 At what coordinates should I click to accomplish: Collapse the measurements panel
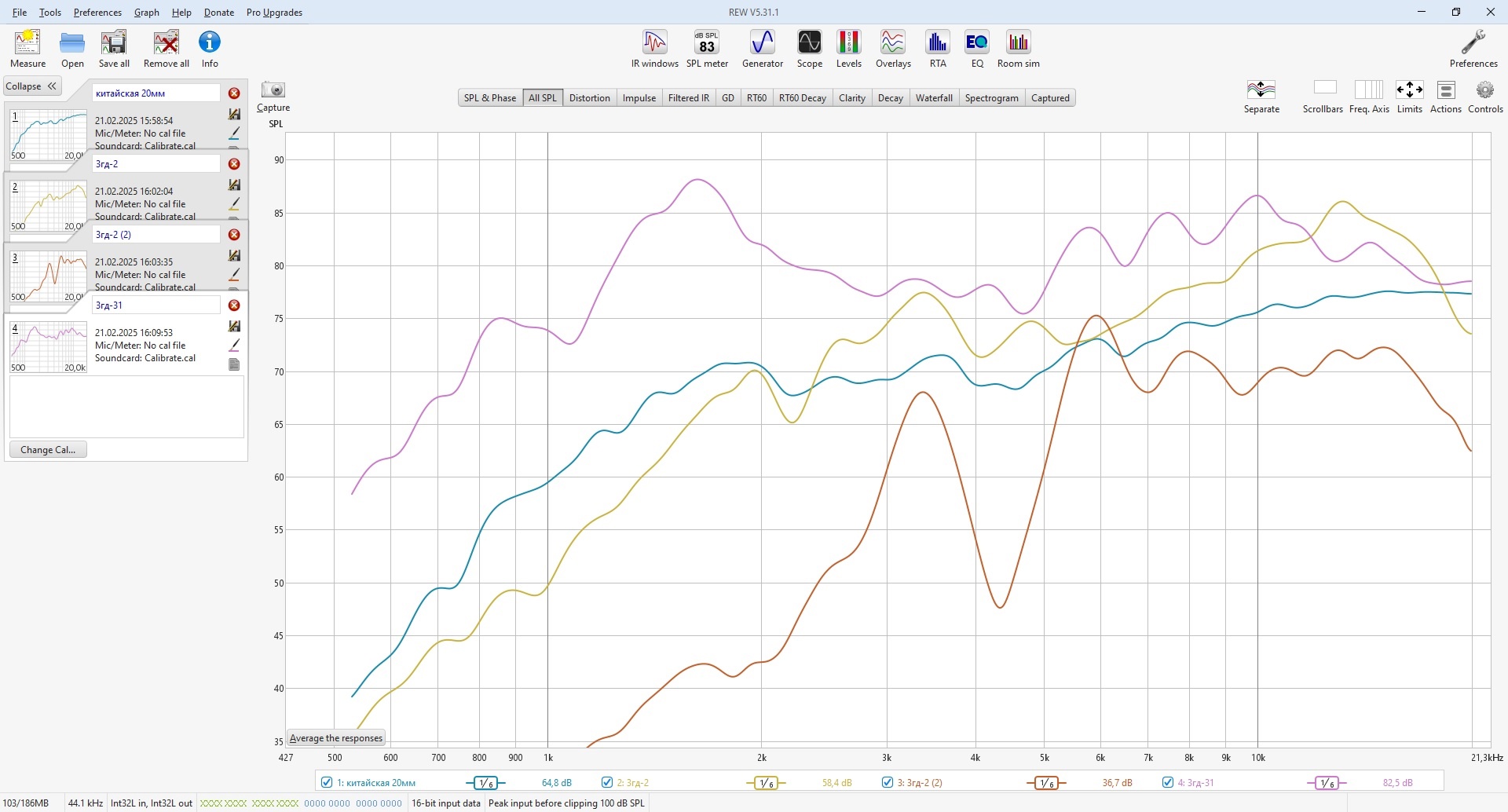tap(32, 86)
